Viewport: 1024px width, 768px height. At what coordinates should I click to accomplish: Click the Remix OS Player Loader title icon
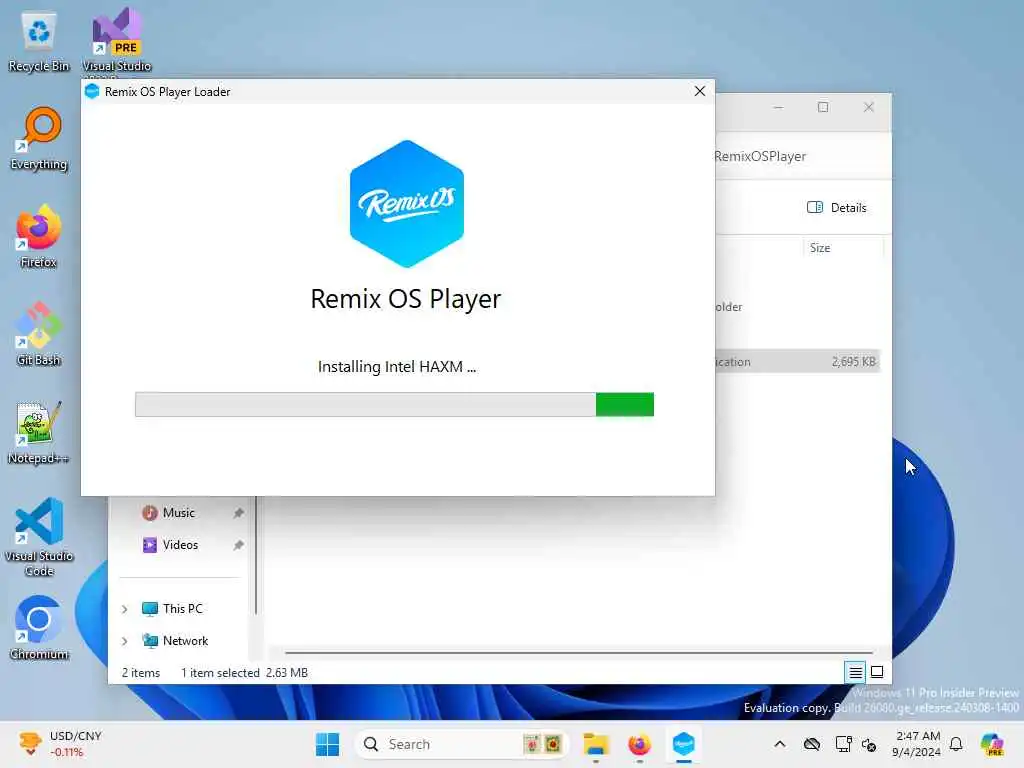click(92, 91)
